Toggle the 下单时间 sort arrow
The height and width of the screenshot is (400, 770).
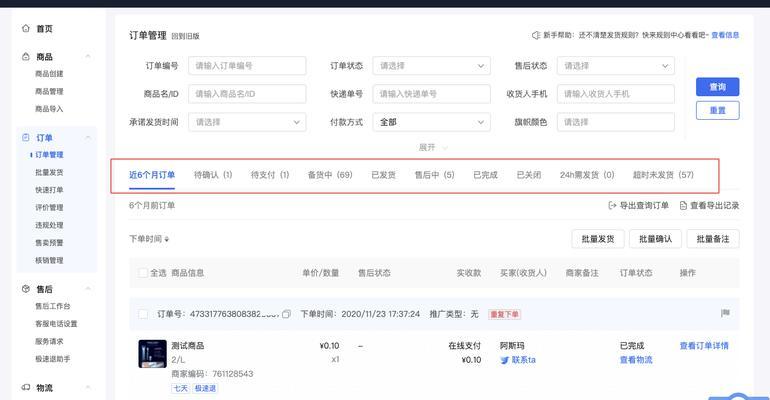pos(166,239)
